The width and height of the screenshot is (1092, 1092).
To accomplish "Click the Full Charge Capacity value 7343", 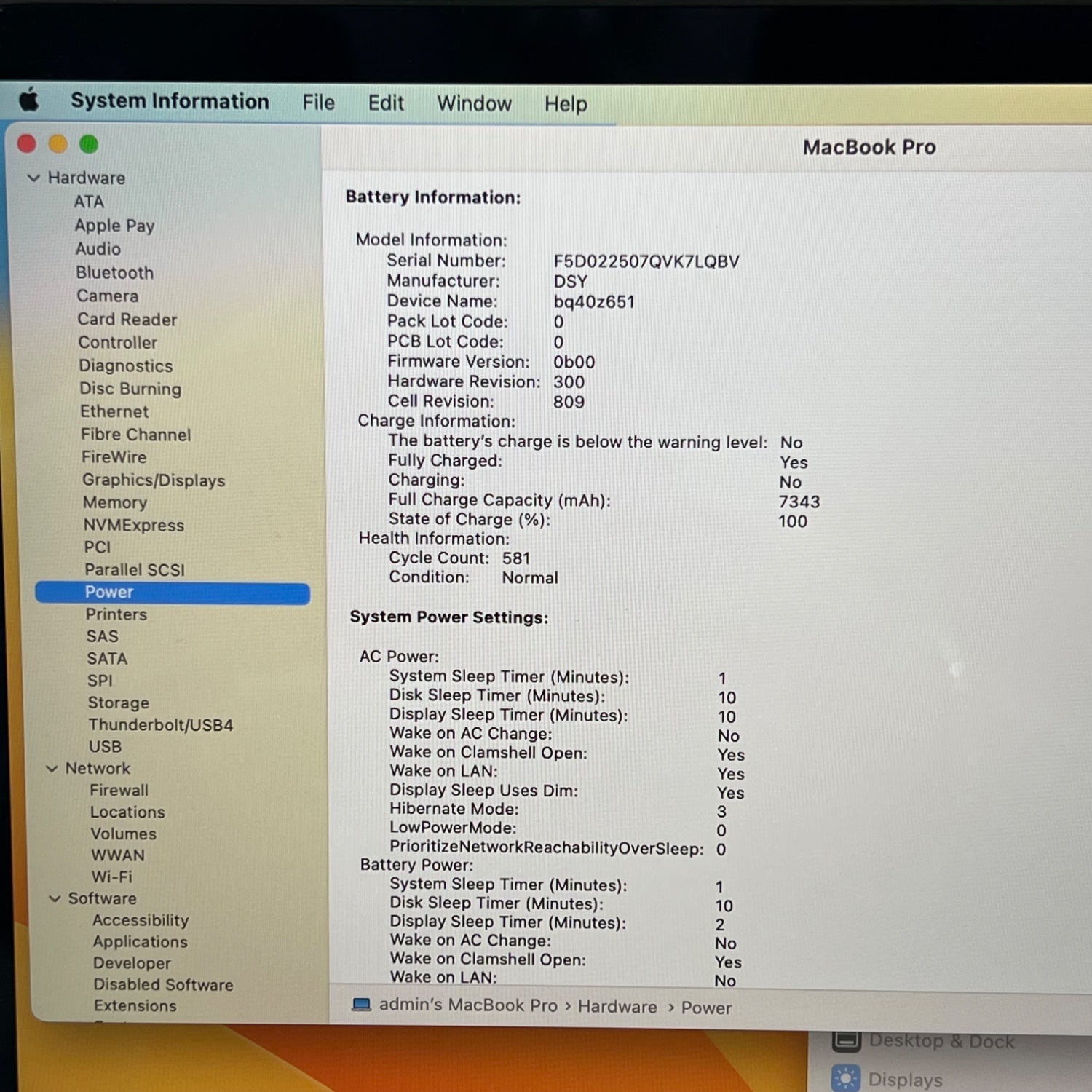I will pyautogui.click(x=799, y=502).
